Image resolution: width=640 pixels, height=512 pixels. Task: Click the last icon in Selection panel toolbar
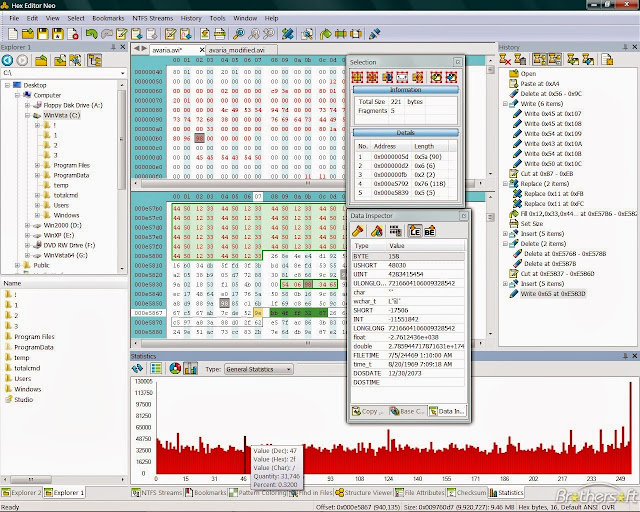click(x=451, y=77)
